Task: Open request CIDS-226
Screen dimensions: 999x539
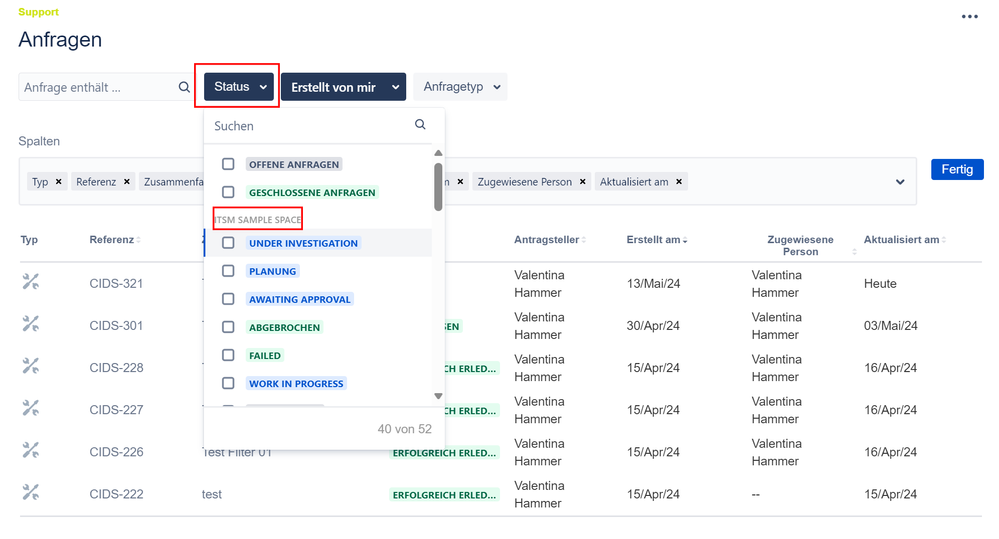Action: click(116, 452)
